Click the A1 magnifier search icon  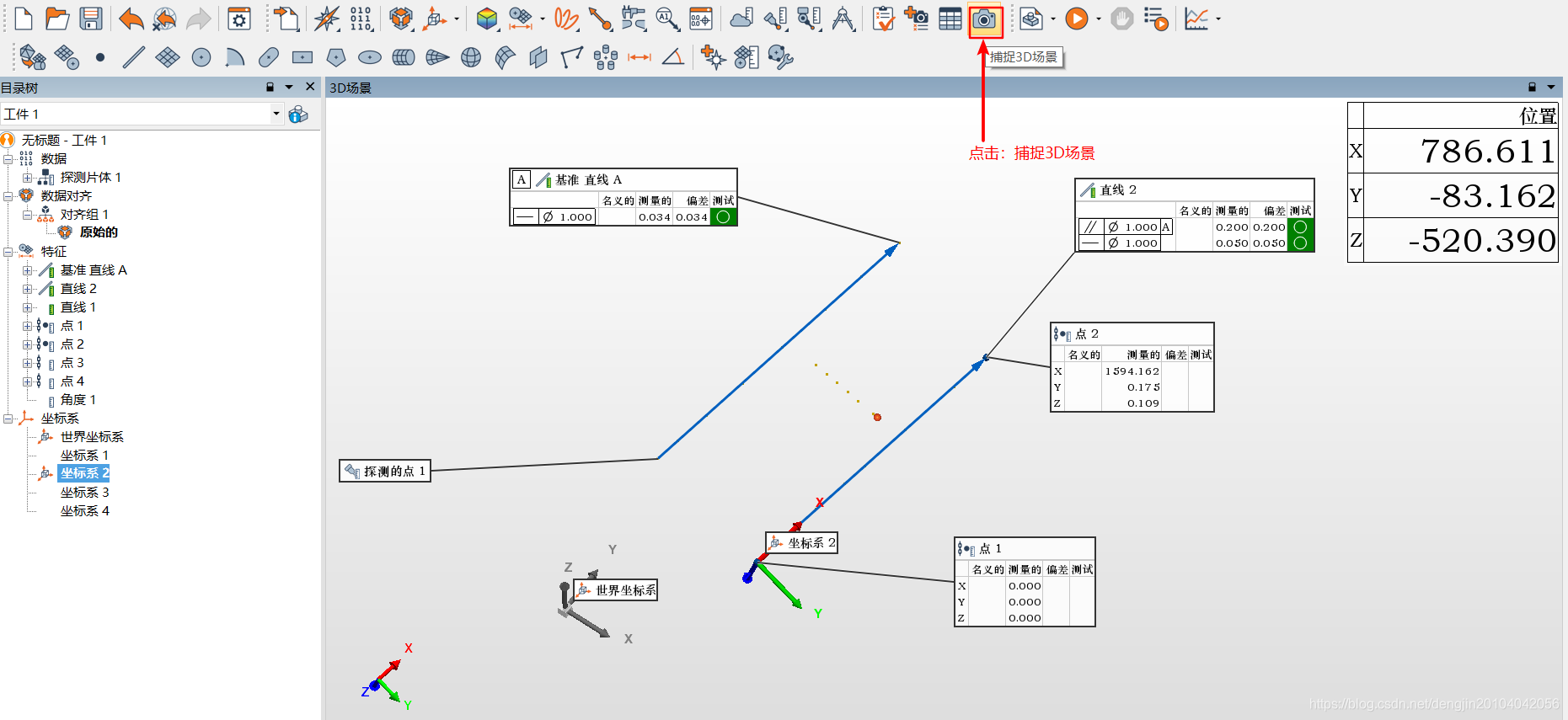tap(667, 19)
